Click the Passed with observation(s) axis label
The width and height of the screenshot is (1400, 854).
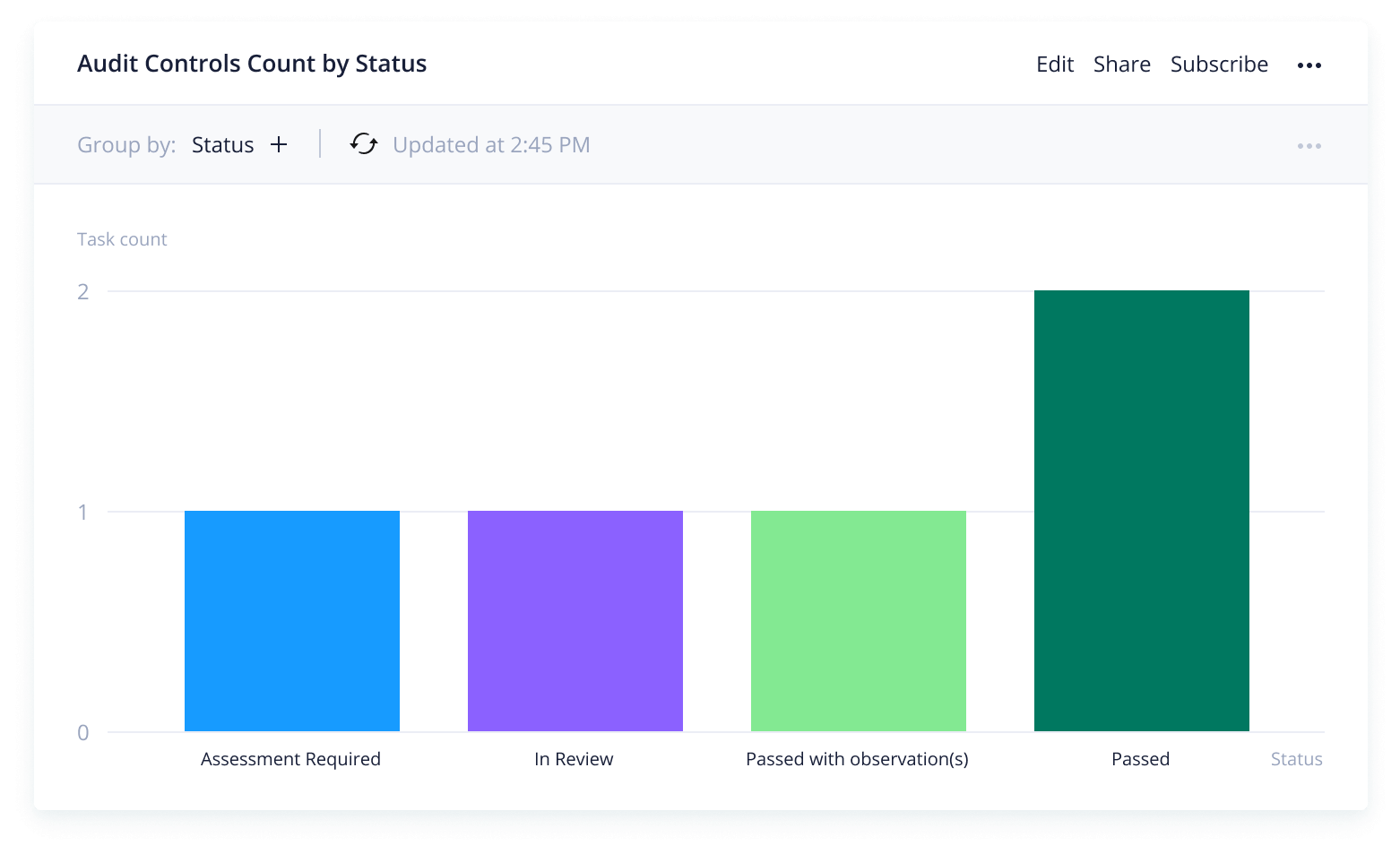[857, 759]
